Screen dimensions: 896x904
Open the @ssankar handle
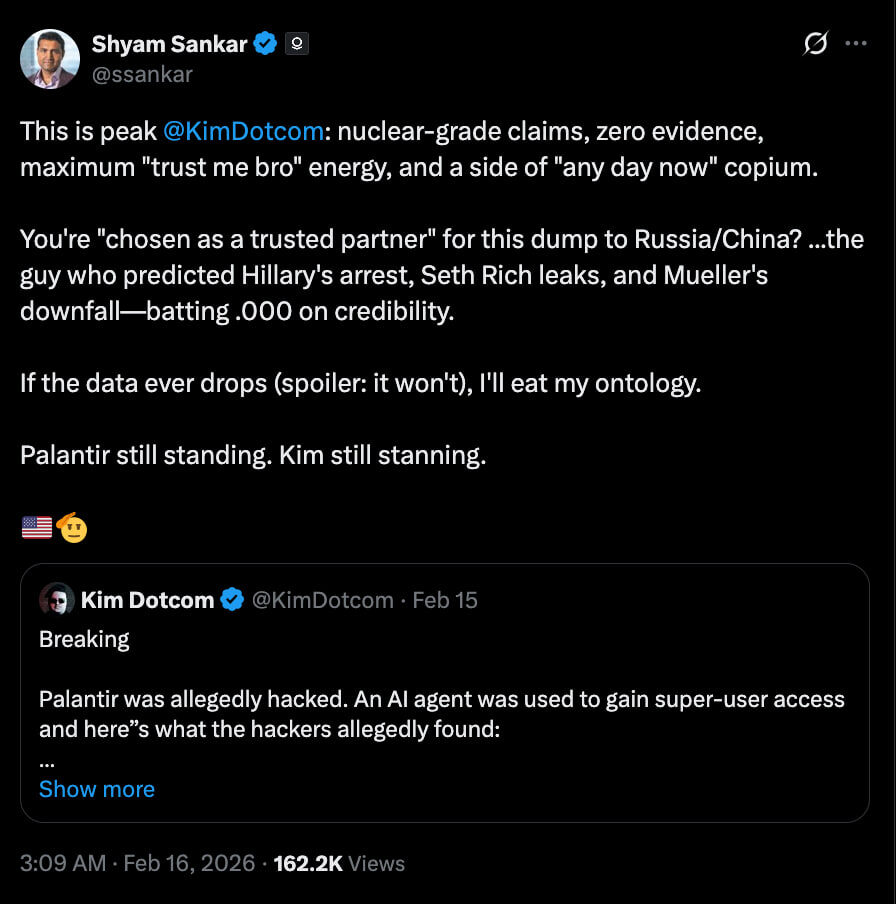142,74
